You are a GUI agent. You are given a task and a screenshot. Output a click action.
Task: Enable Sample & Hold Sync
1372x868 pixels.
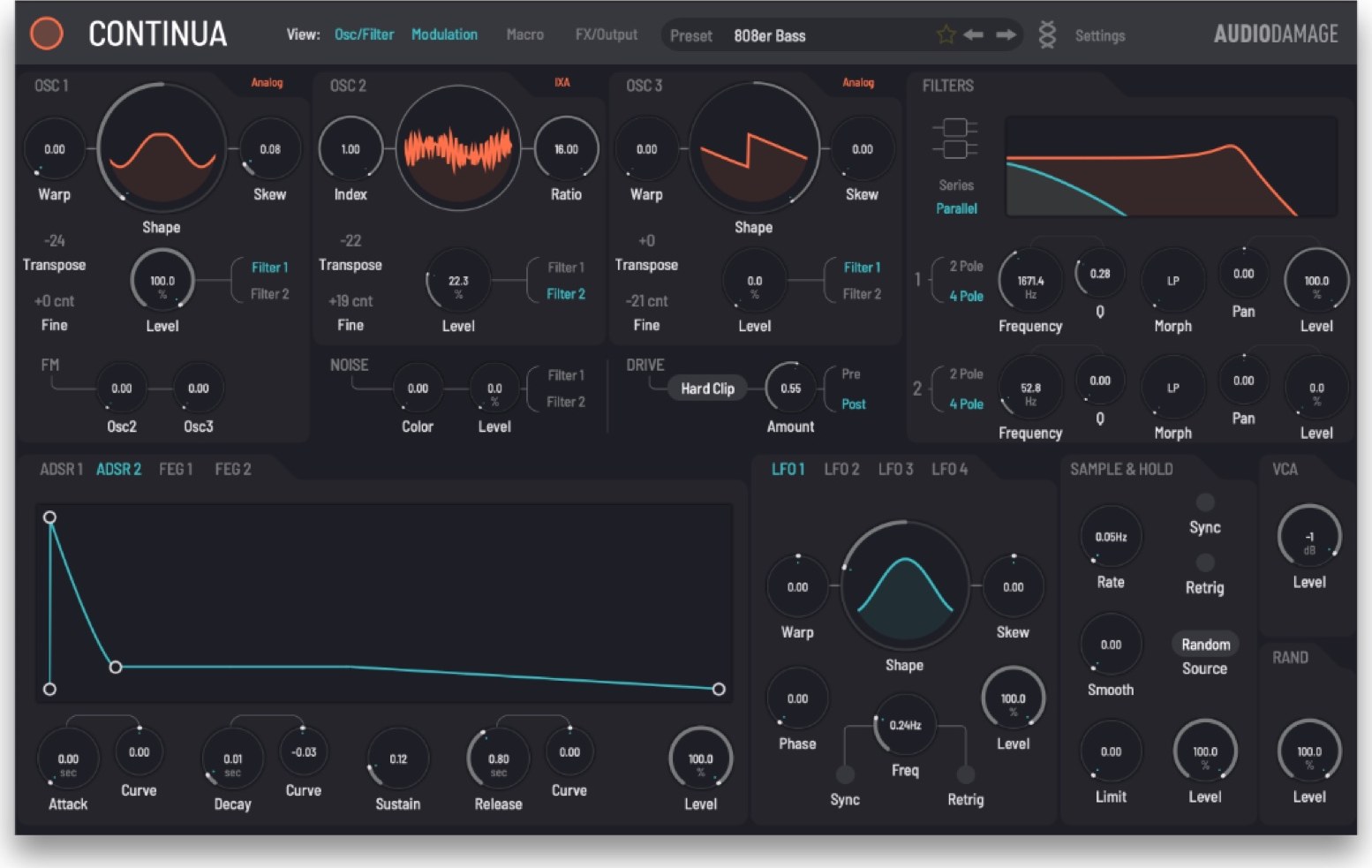pos(1205,502)
